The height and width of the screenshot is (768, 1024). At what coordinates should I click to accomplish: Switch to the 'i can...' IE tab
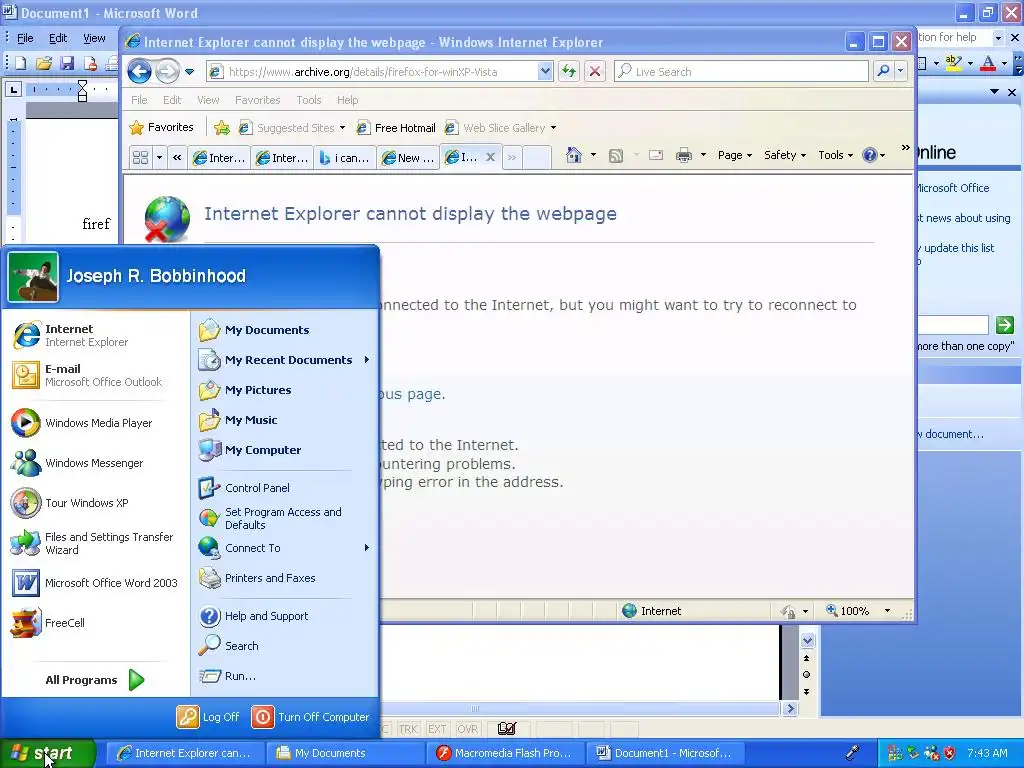coord(345,157)
